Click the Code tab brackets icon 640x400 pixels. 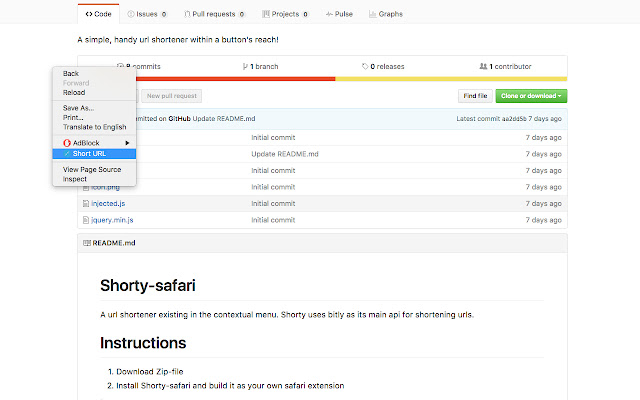click(89, 14)
